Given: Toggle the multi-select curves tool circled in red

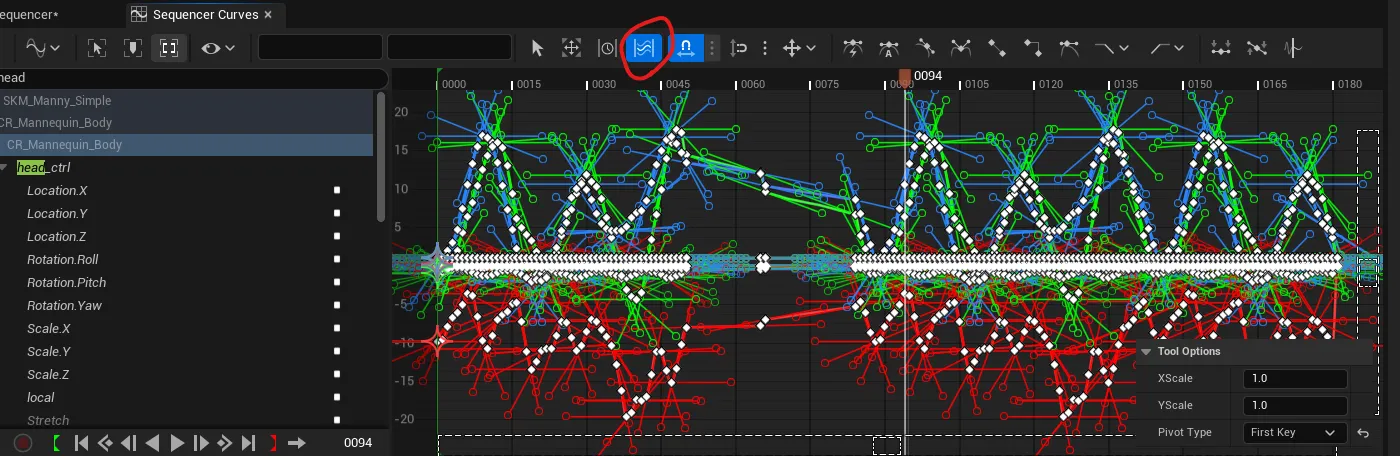Looking at the screenshot, I should point(643,47).
